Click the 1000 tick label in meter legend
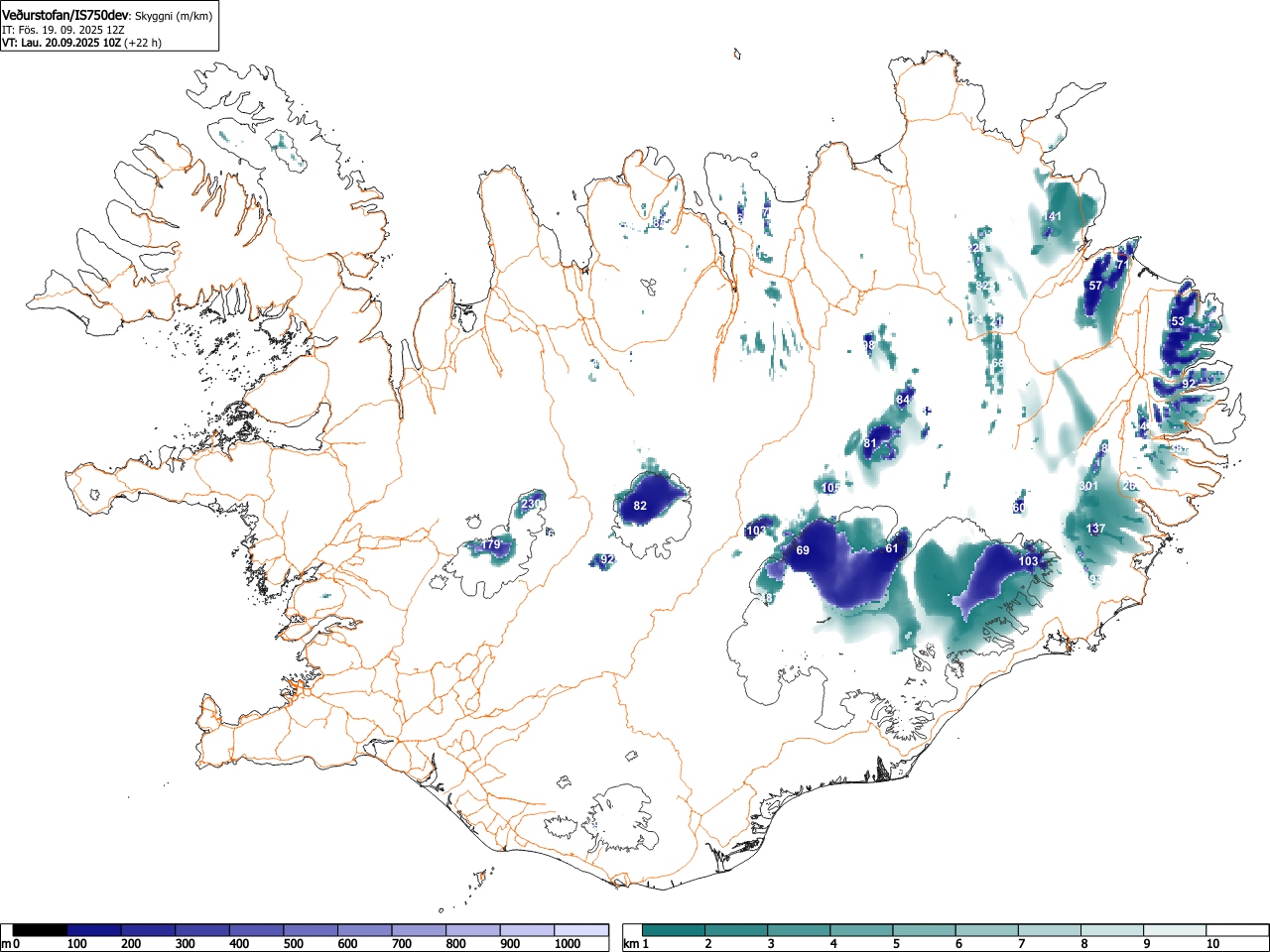This screenshot has height=952, width=1270. pyautogui.click(x=567, y=944)
